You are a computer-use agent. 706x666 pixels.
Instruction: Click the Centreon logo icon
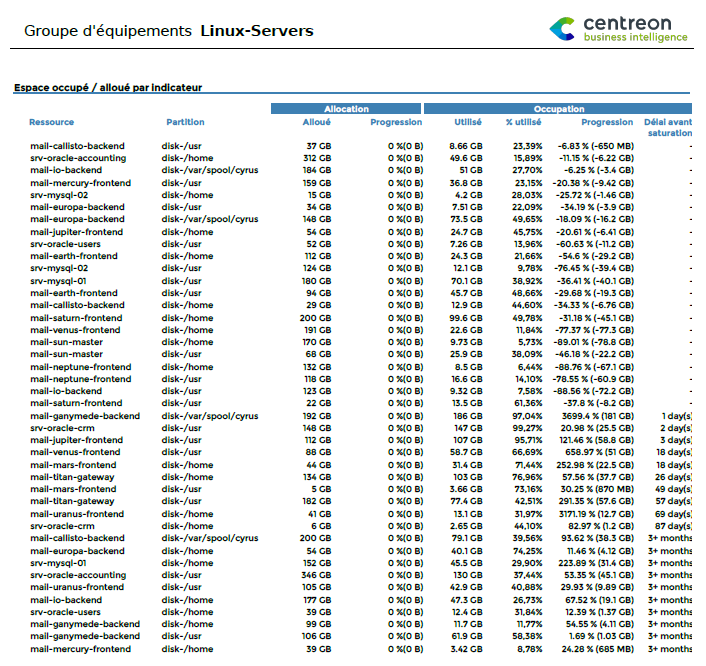click(563, 28)
